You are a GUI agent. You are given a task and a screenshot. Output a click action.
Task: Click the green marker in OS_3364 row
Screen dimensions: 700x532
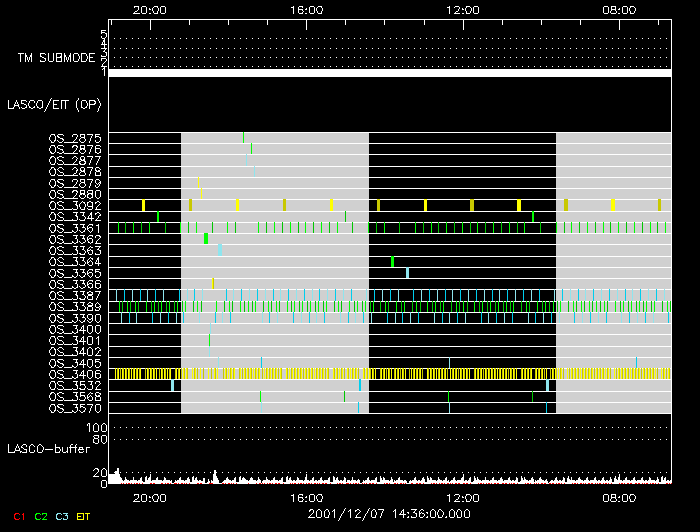click(392, 262)
